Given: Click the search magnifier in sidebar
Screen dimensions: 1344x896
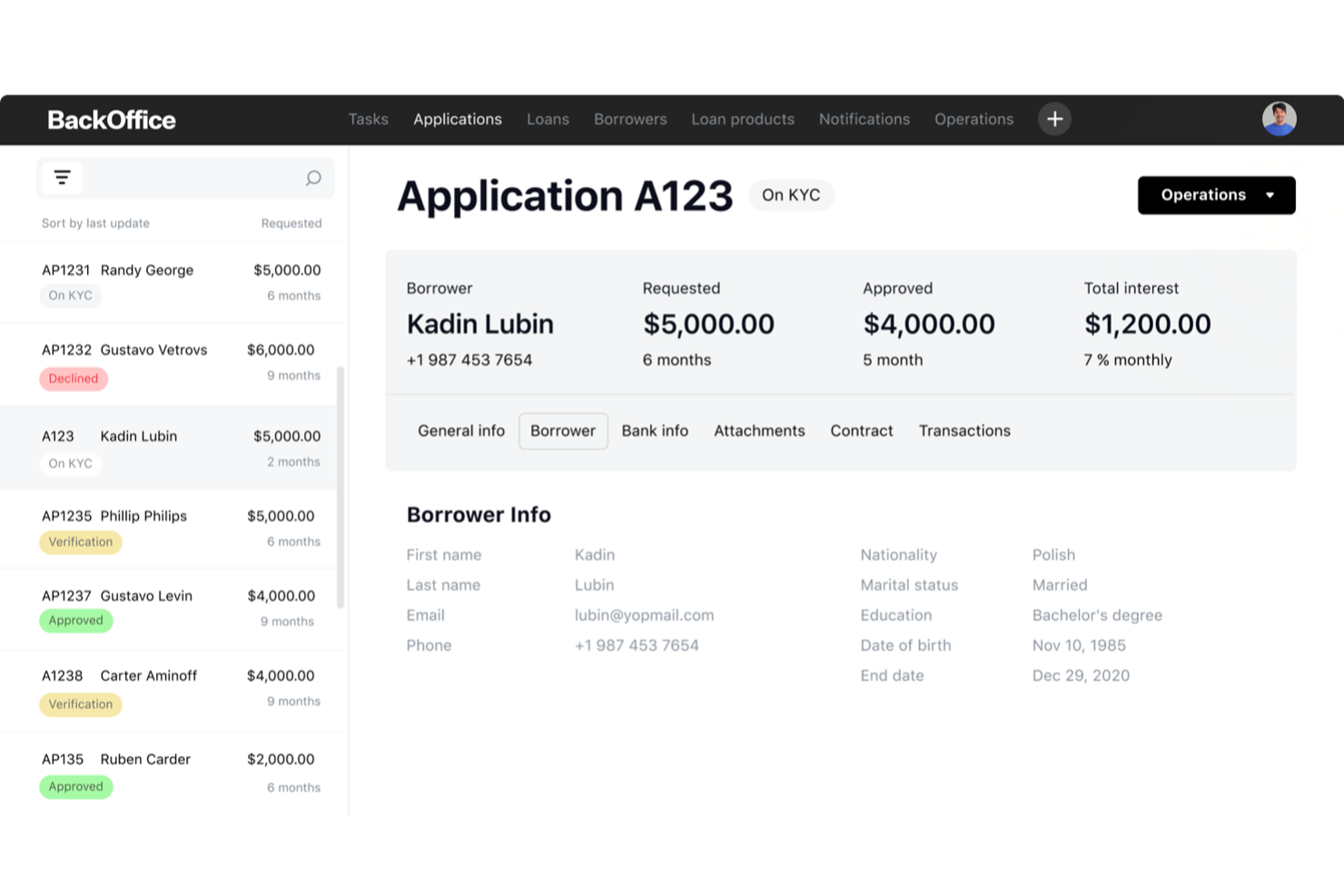Looking at the screenshot, I should click(313, 178).
